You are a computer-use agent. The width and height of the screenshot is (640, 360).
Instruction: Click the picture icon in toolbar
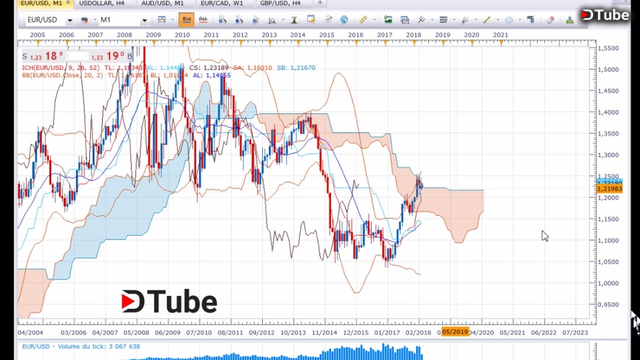(388, 19)
